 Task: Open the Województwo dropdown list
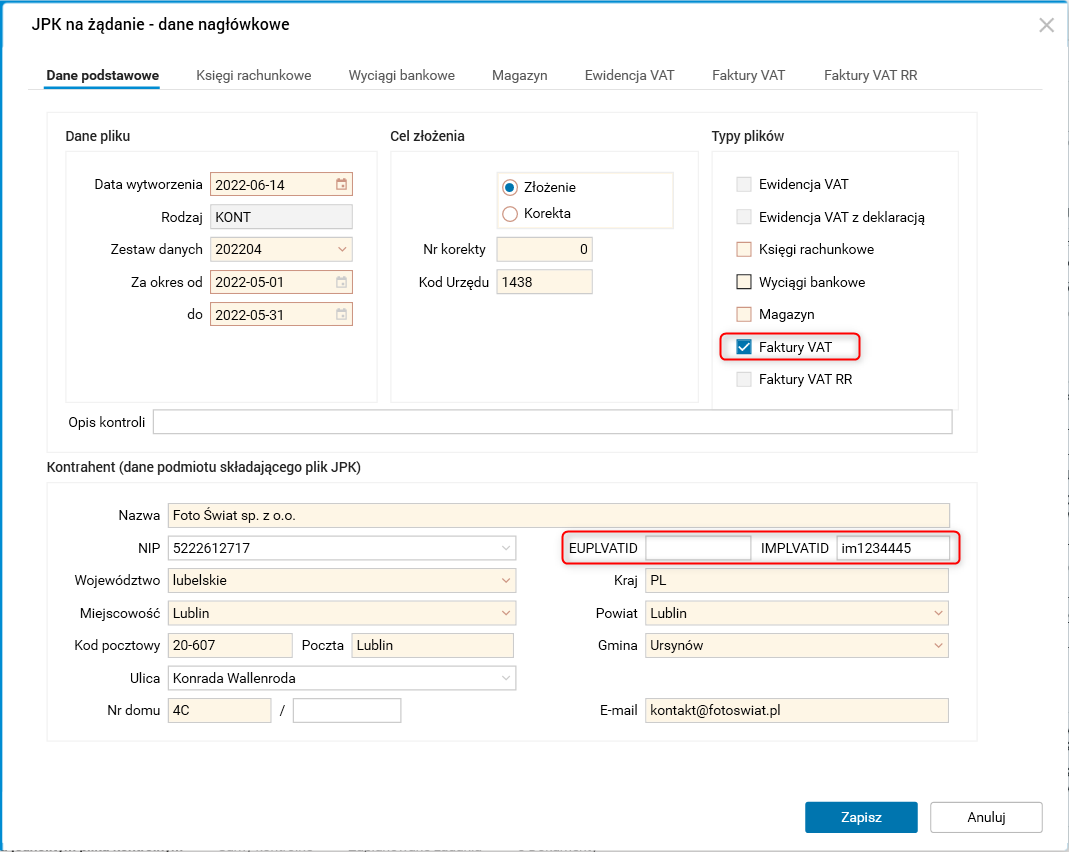pos(505,580)
